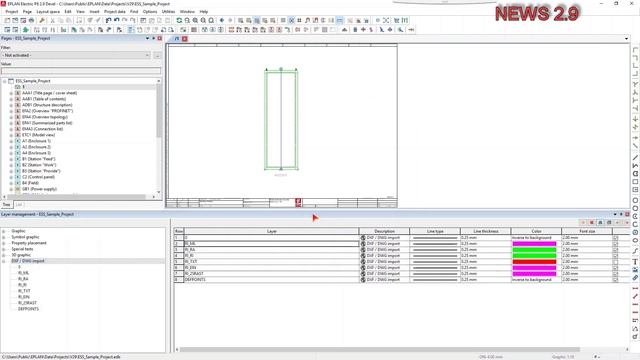
Task: Click the red delete icon in layer toolbar
Action: [591, 222]
